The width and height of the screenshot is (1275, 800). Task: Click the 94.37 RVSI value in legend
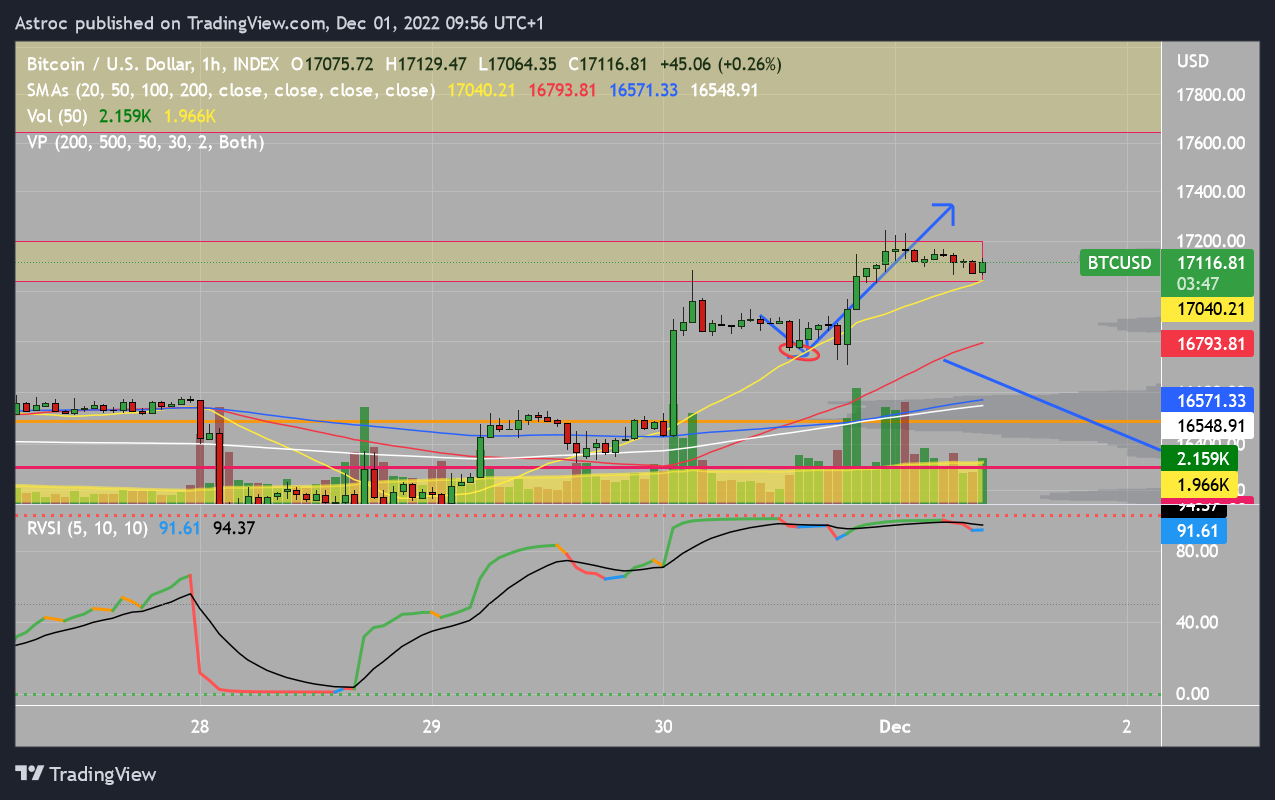(234, 527)
